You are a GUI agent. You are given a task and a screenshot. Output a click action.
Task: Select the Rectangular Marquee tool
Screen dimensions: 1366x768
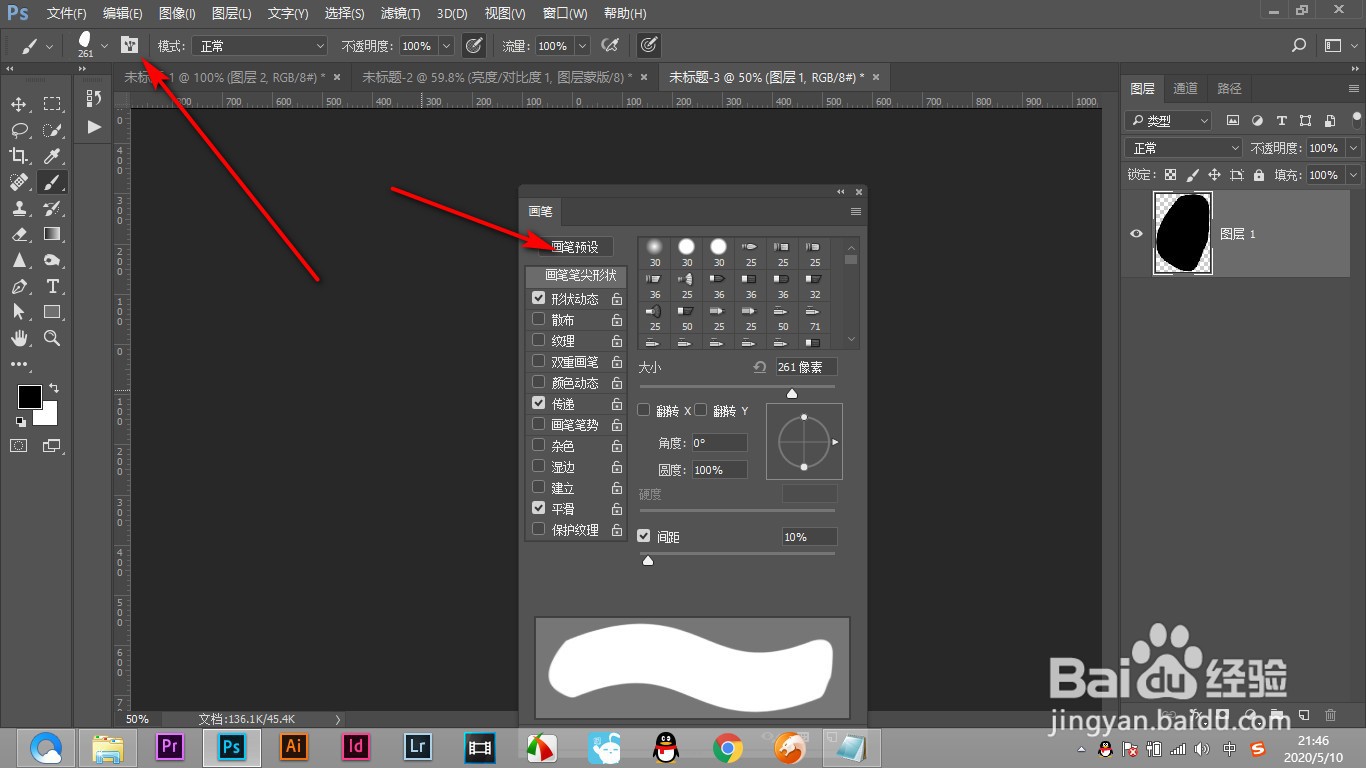[52, 104]
